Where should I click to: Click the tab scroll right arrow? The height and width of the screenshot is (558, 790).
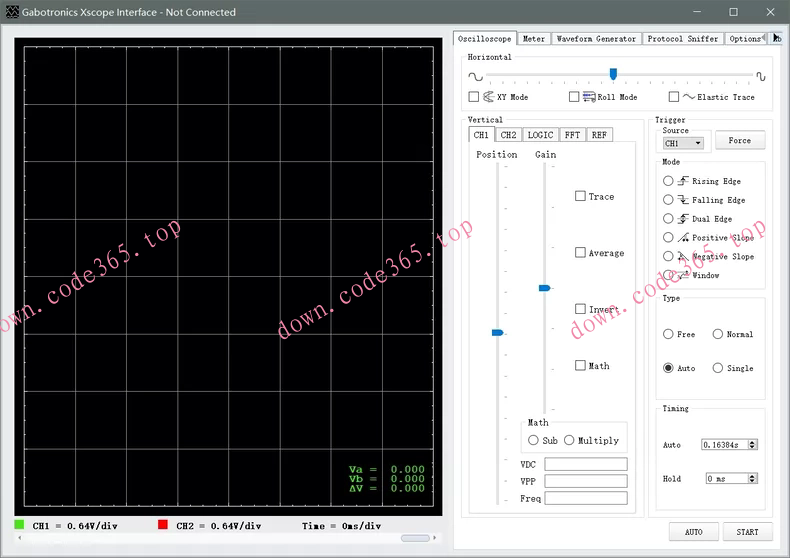point(777,38)
